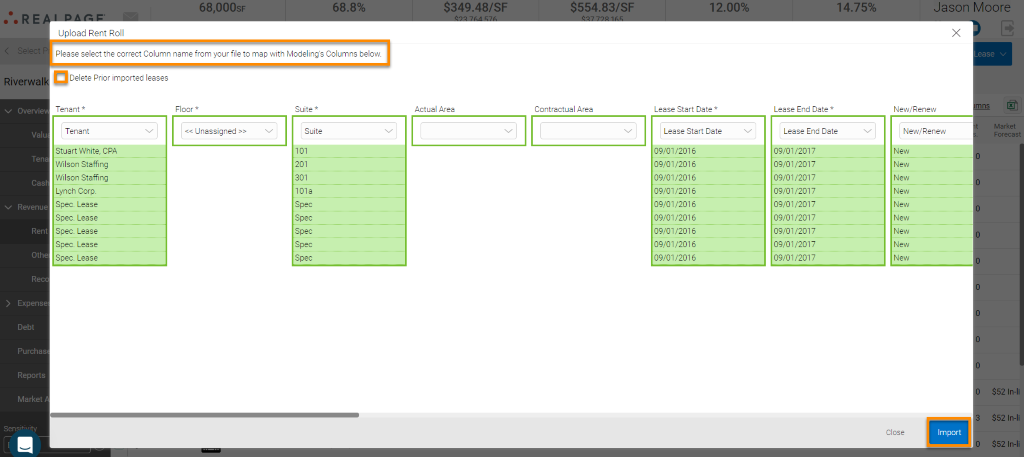The image size is (1024, 457).
Task: Open the Contractual Area dropdown
Action: click(x=588, y=131)
